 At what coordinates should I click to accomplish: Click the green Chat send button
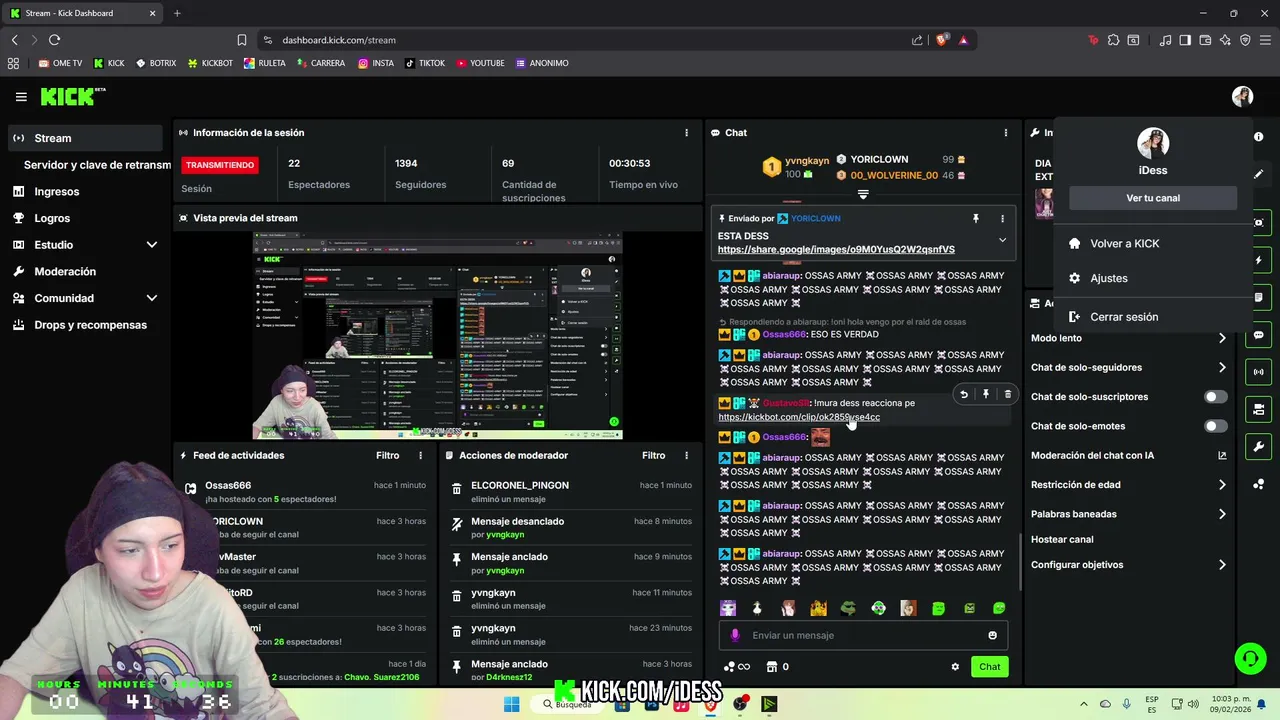click(989, 667)
